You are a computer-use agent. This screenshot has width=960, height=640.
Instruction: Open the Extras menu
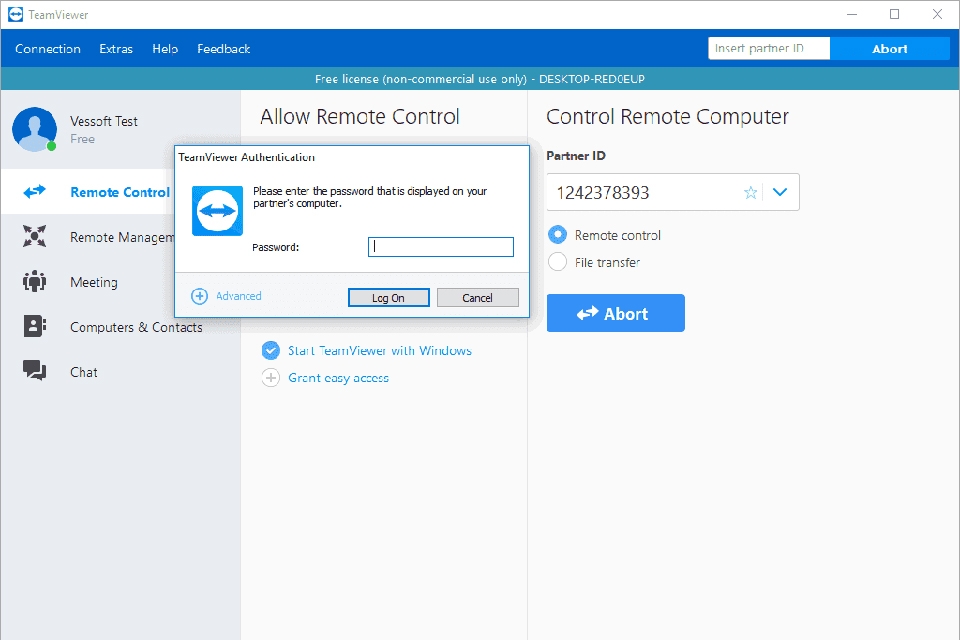click(x=115, y=48)
